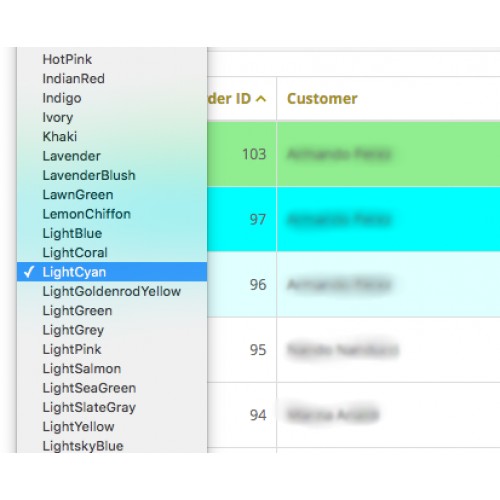Choose IndianRed in the dropdown list
Viewport: 500px width, 500px height.
[x=112, y=79]
